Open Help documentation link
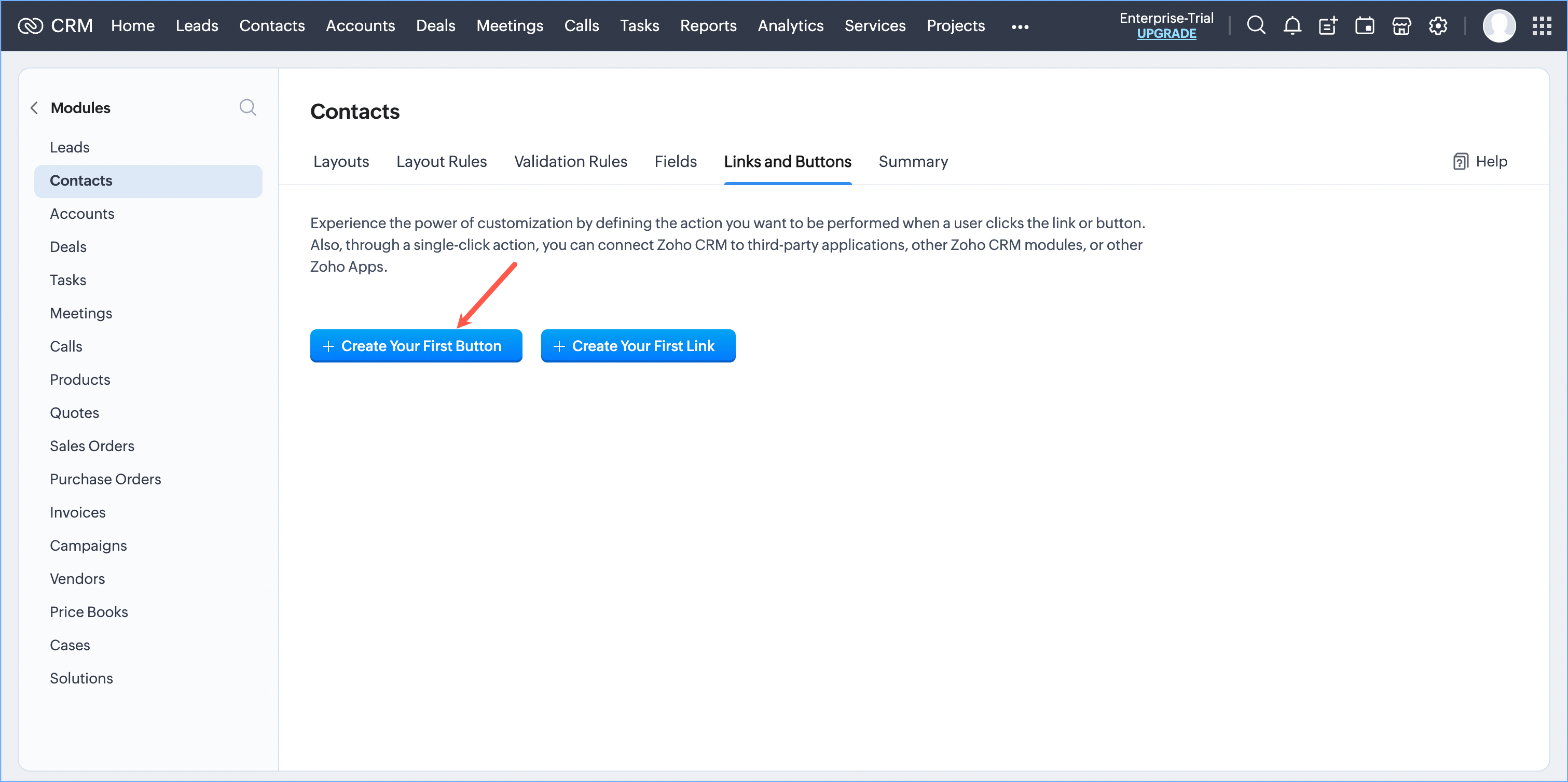 click(1480, 161)
